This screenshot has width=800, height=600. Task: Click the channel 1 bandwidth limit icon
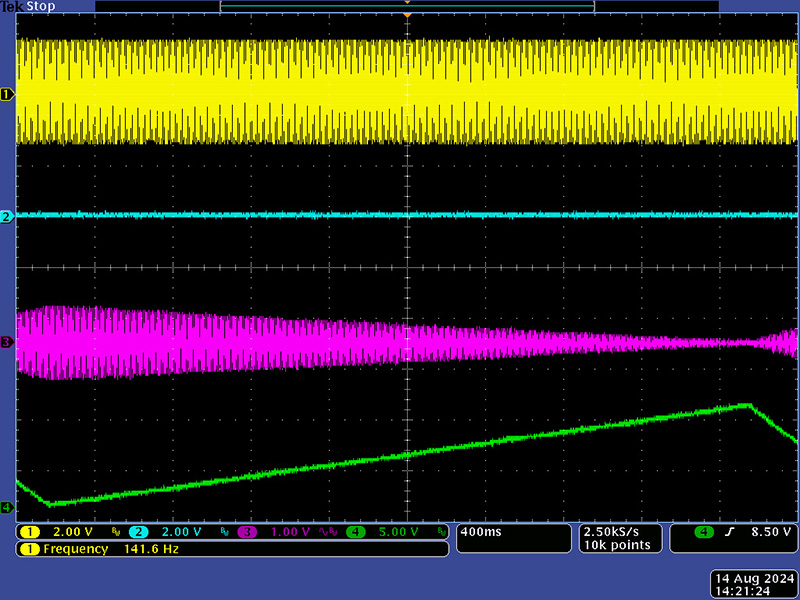(x=116, y=532)
